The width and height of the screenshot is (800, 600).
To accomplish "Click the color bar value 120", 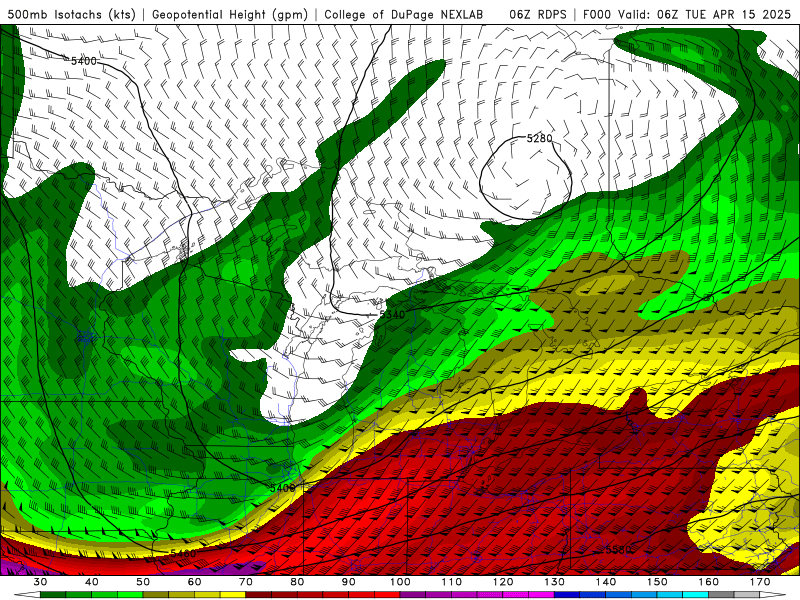I will click(503, 582).
